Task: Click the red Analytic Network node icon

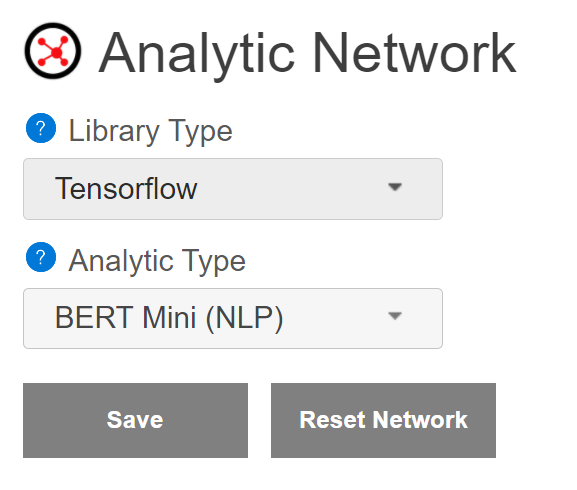Action: pos(53,52)
